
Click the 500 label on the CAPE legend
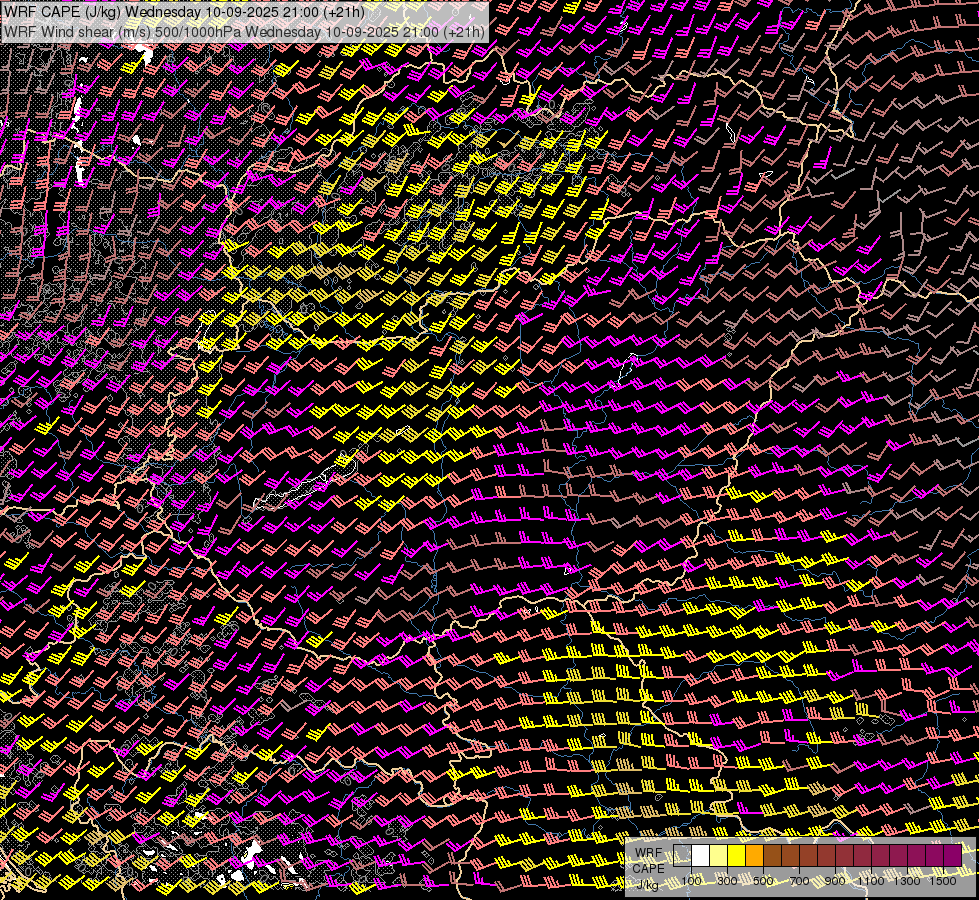click(763, 881)
